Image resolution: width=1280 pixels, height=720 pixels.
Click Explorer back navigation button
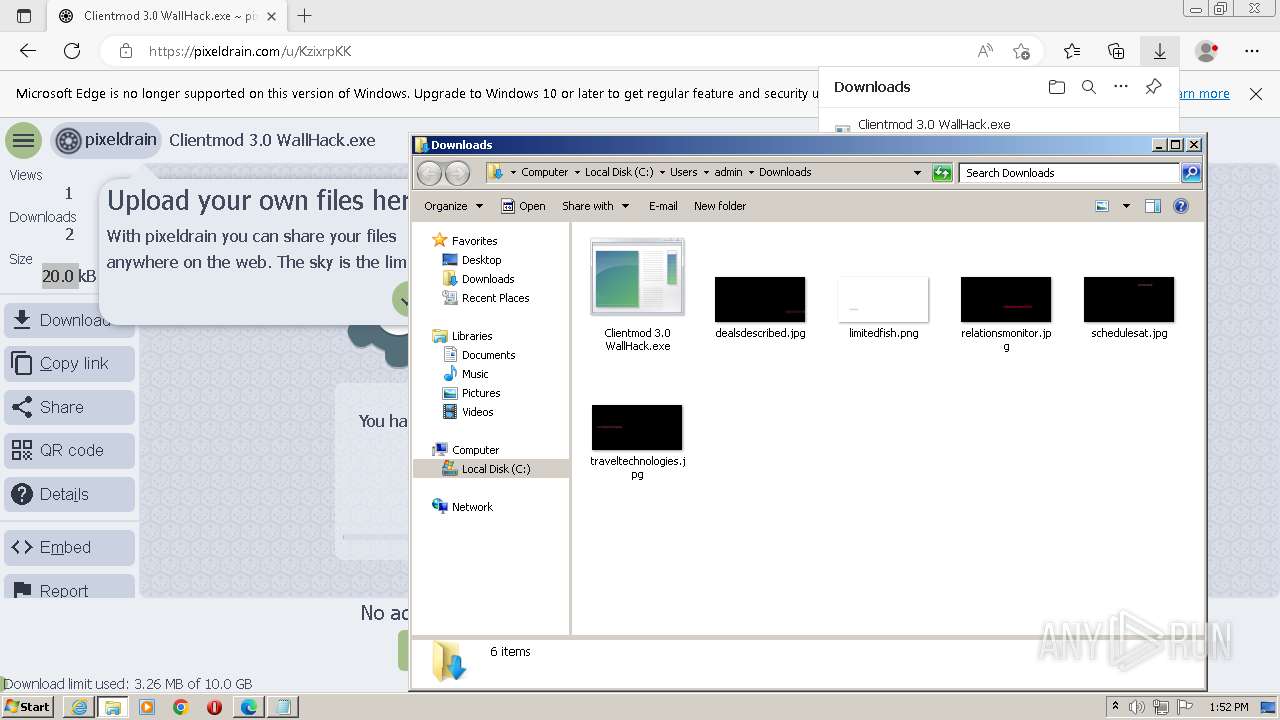pos(429,173)
